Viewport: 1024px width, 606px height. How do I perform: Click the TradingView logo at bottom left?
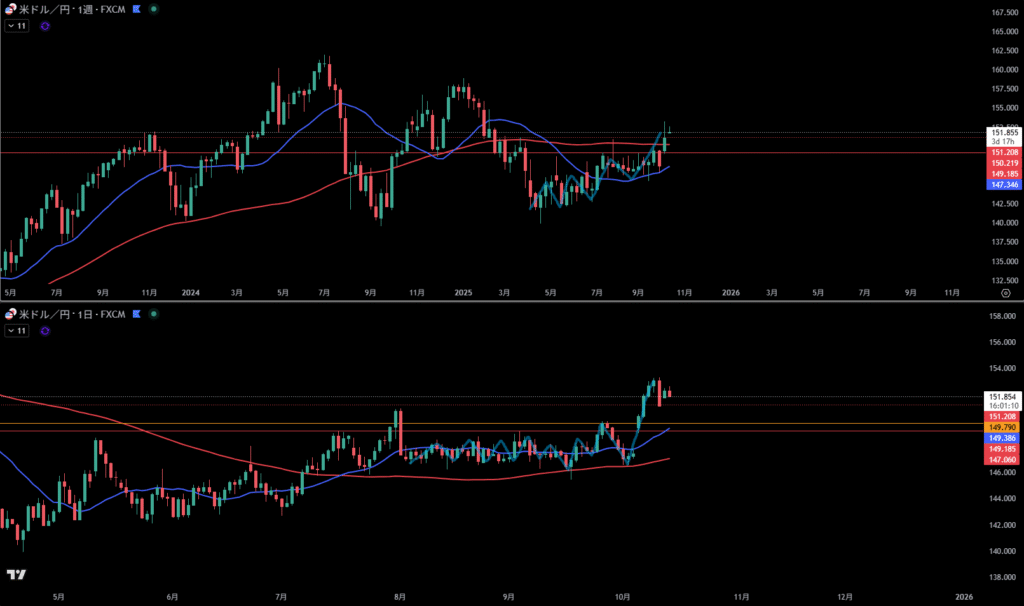15,574
